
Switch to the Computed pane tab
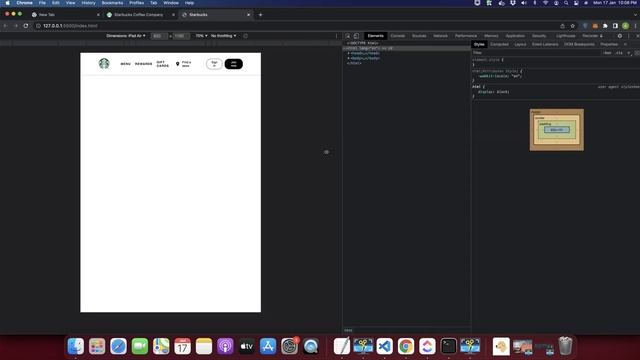(499, 44)
